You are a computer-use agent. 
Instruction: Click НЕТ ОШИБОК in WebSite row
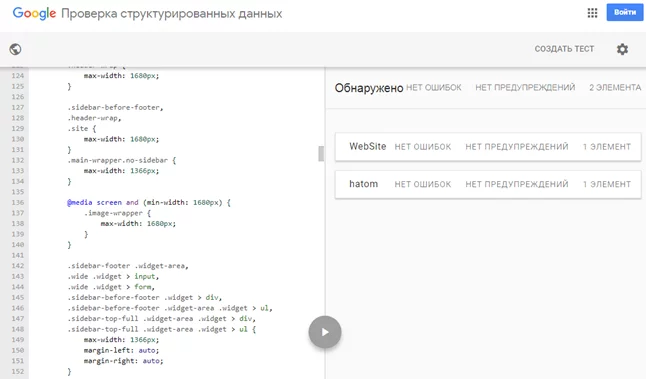(423, 147)
